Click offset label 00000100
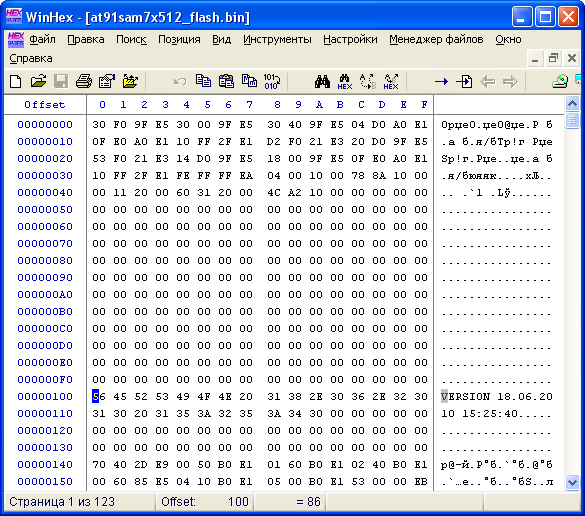Image resolution: width=585 pixels, height=516 pixels. (45, 396)
